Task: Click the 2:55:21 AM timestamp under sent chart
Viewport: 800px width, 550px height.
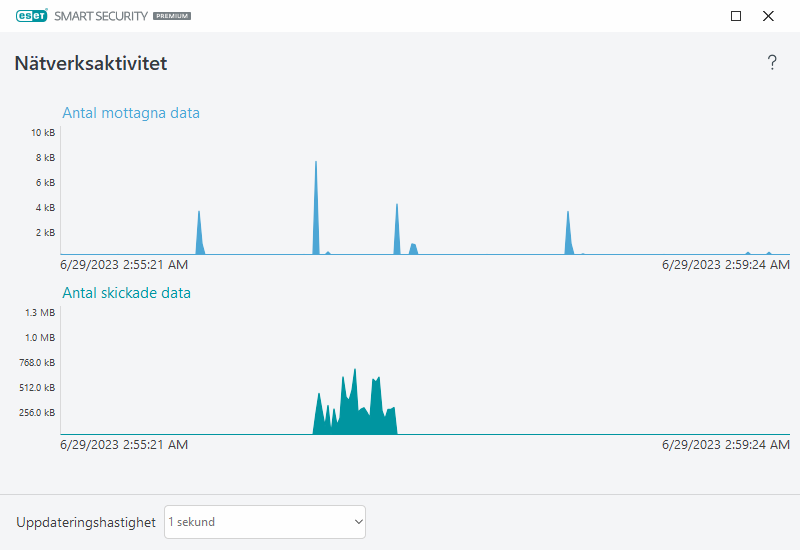Action: 124,445
